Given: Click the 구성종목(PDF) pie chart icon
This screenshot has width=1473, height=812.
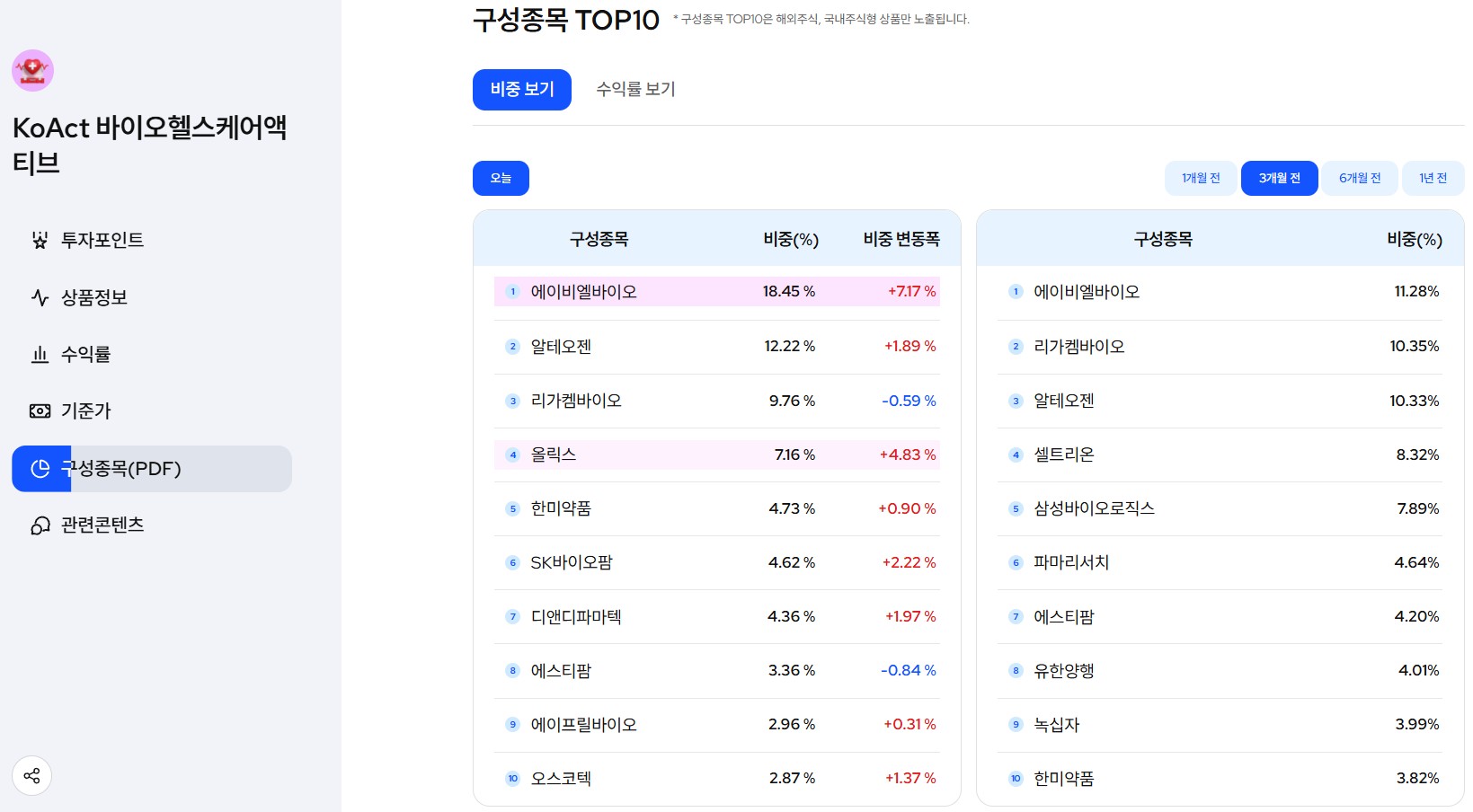Looking at the screenshot, I should point(40,469).
